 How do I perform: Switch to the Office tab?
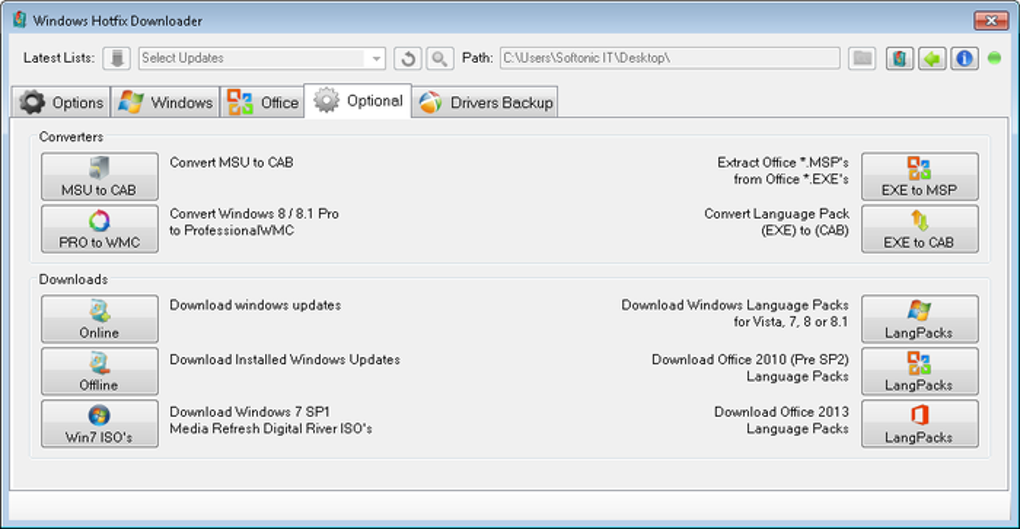pos(262,102)
